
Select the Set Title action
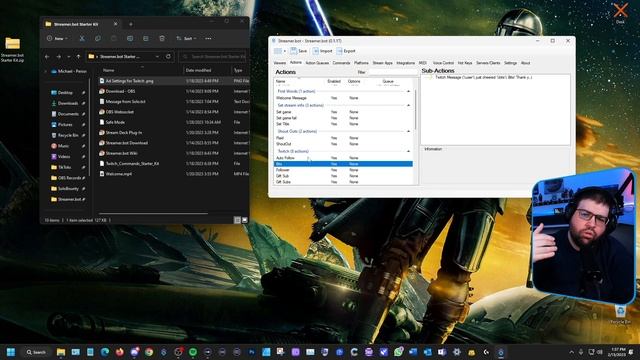coord(343,124)
